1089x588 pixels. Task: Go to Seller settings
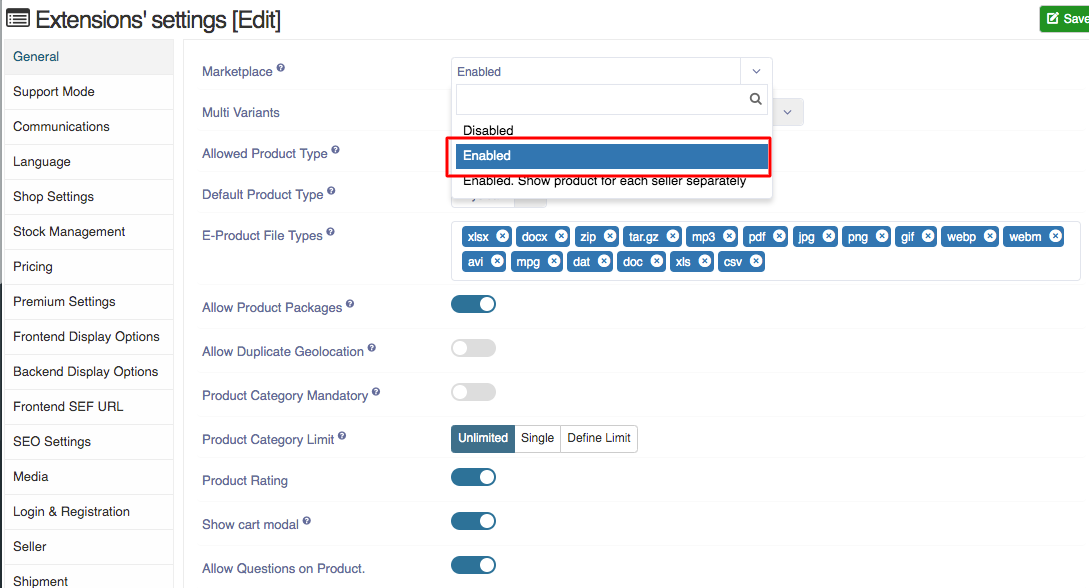point(89,546)
